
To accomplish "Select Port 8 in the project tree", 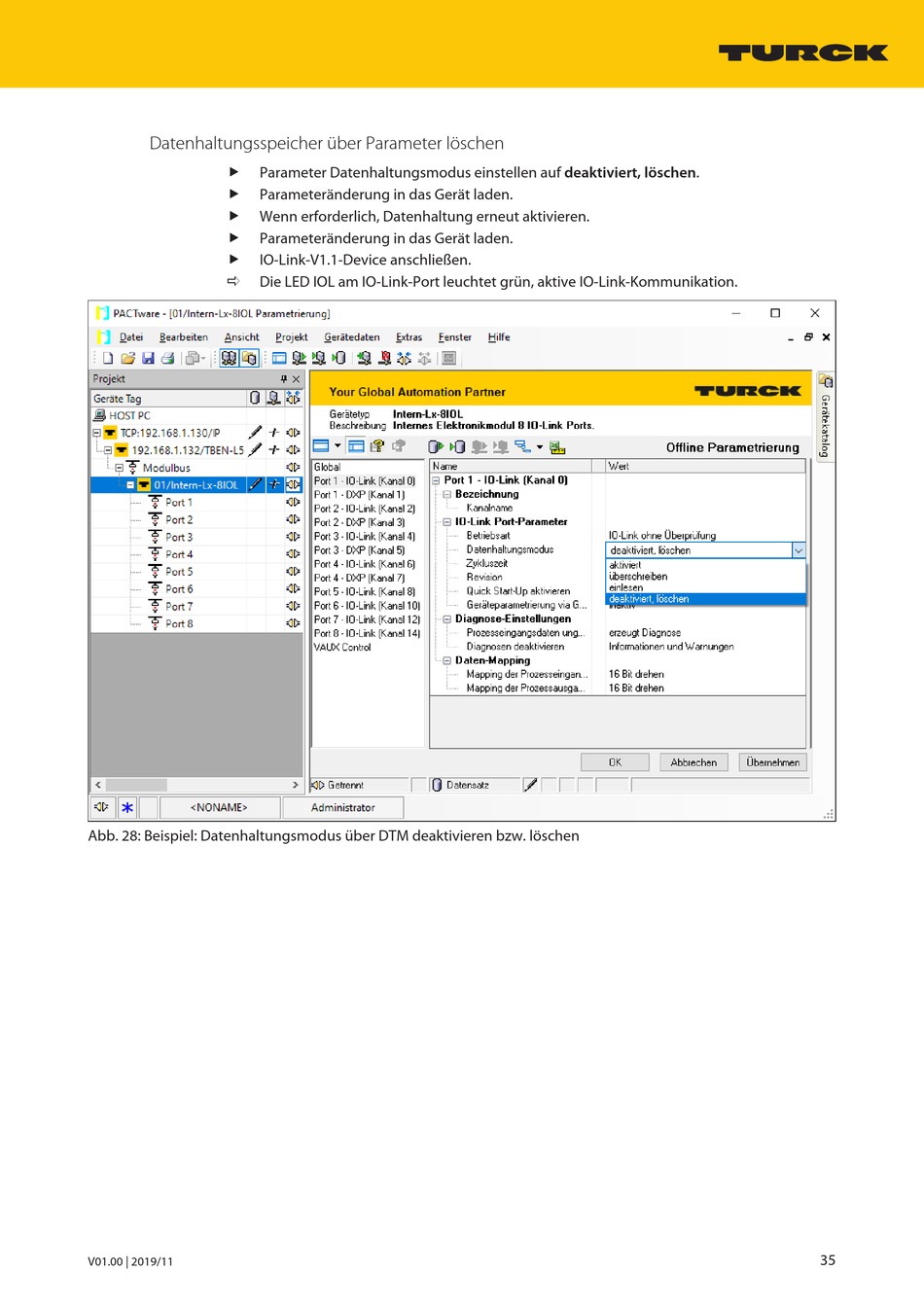I will 179,623.
